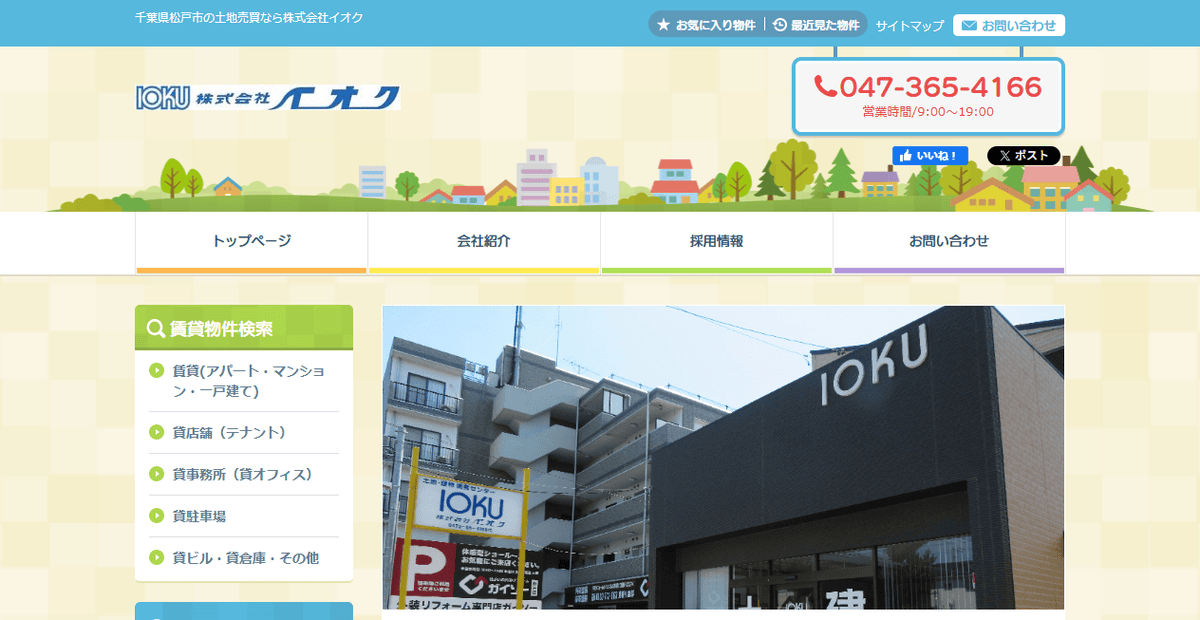The height and width of the screenshot is (620, 1200).
Task: Click the phone number 047-365-4166
Action: (x=940, y=87)
